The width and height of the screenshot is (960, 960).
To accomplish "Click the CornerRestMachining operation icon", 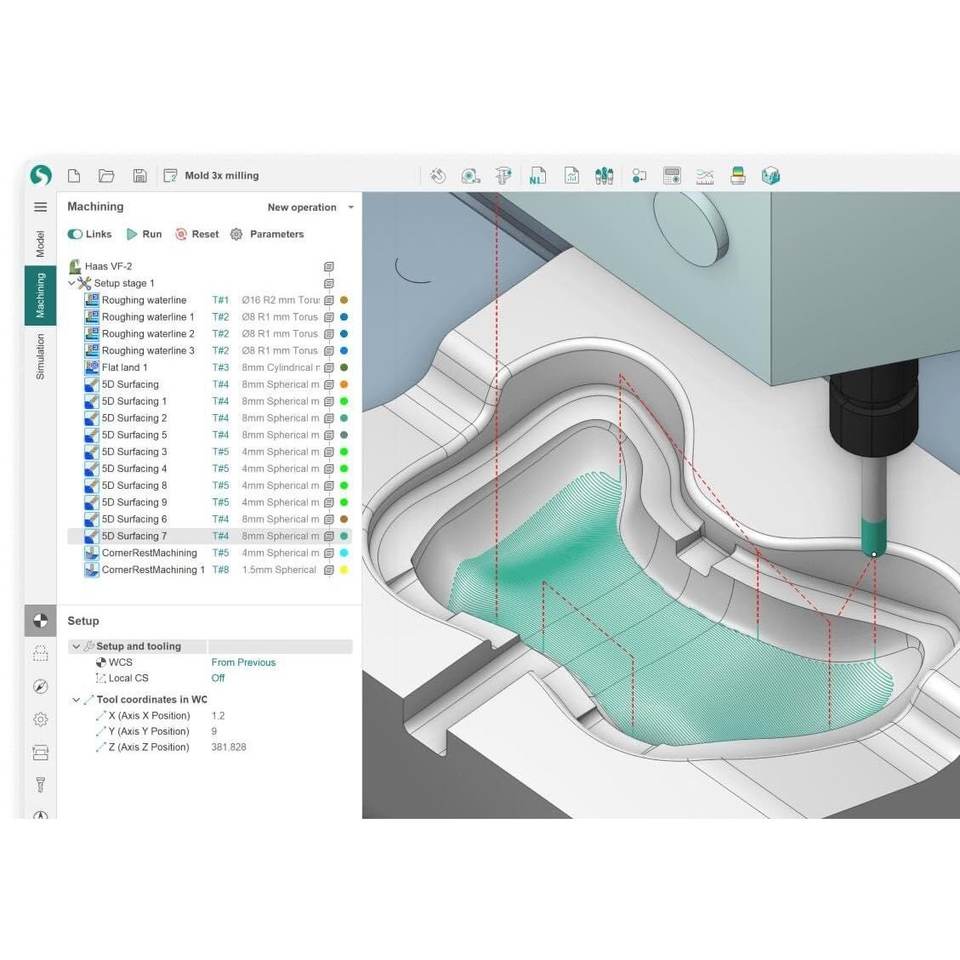I will (x=92, y=553).
